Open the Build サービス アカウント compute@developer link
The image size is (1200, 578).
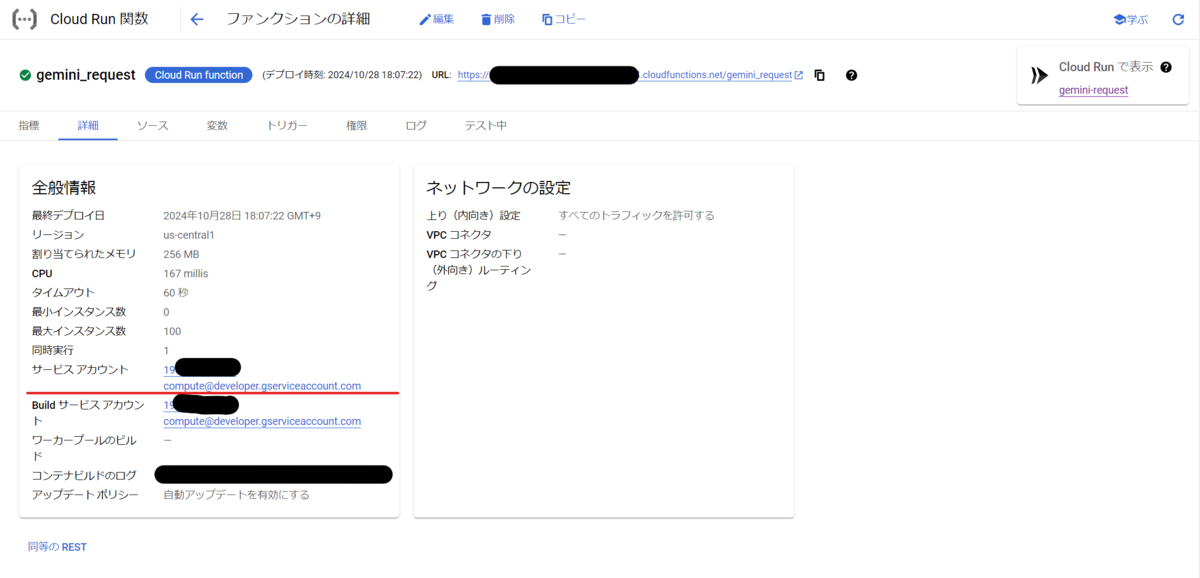tap(262, 421)
